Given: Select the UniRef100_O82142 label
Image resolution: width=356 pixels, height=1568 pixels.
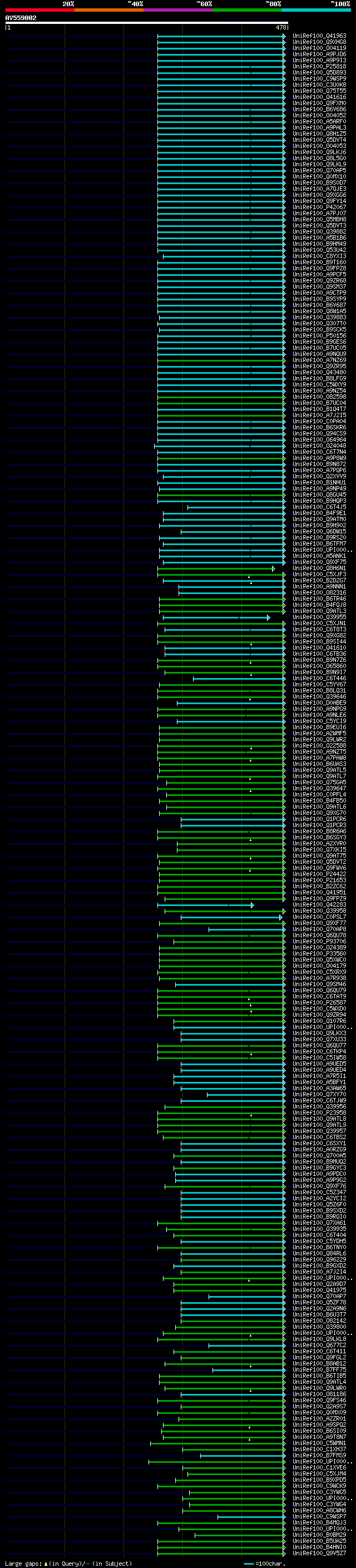Looking at the screenshot, I should pos(319,1321).
